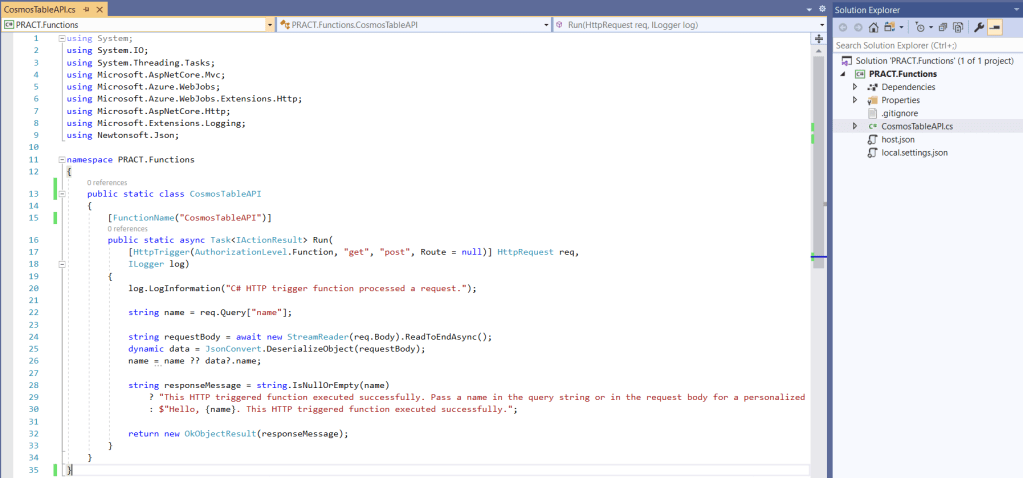Expand the Dependencies node

pyautogui.click(x=855, y=87)
